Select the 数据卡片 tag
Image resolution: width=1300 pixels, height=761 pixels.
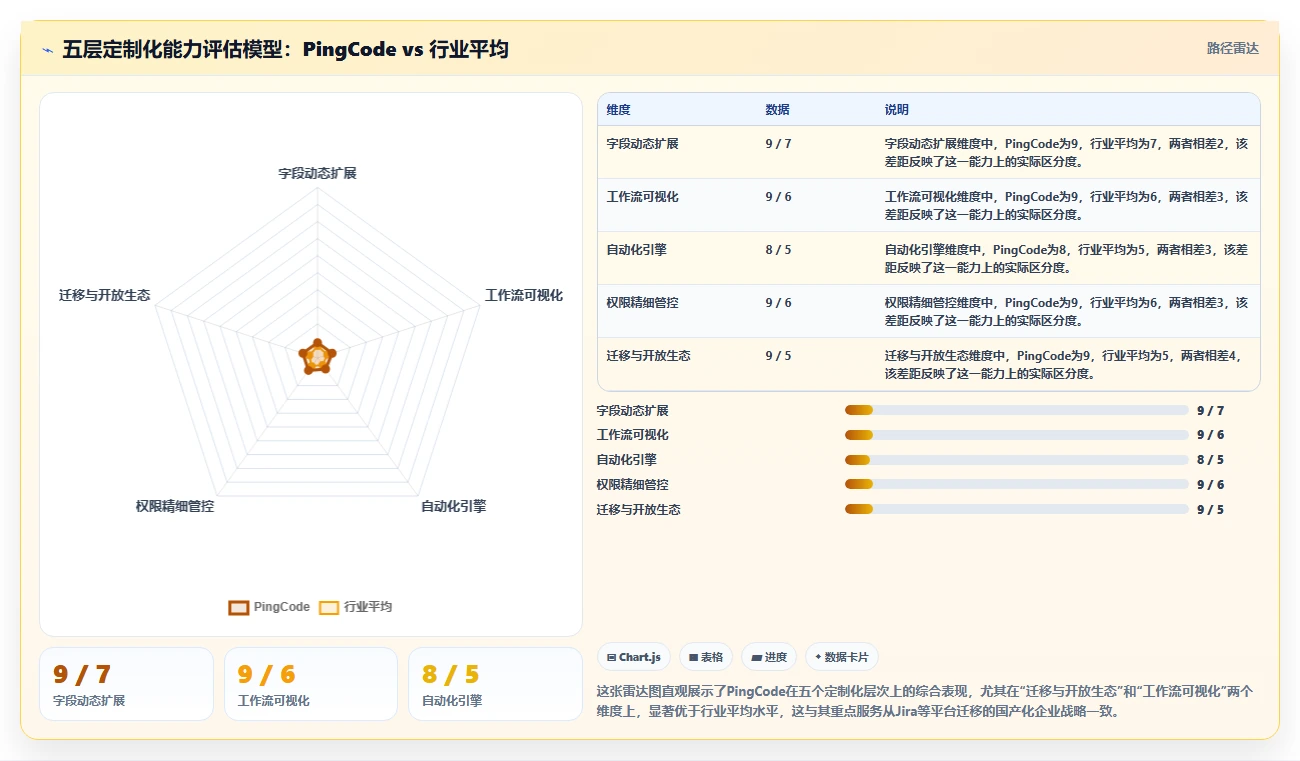842,657
